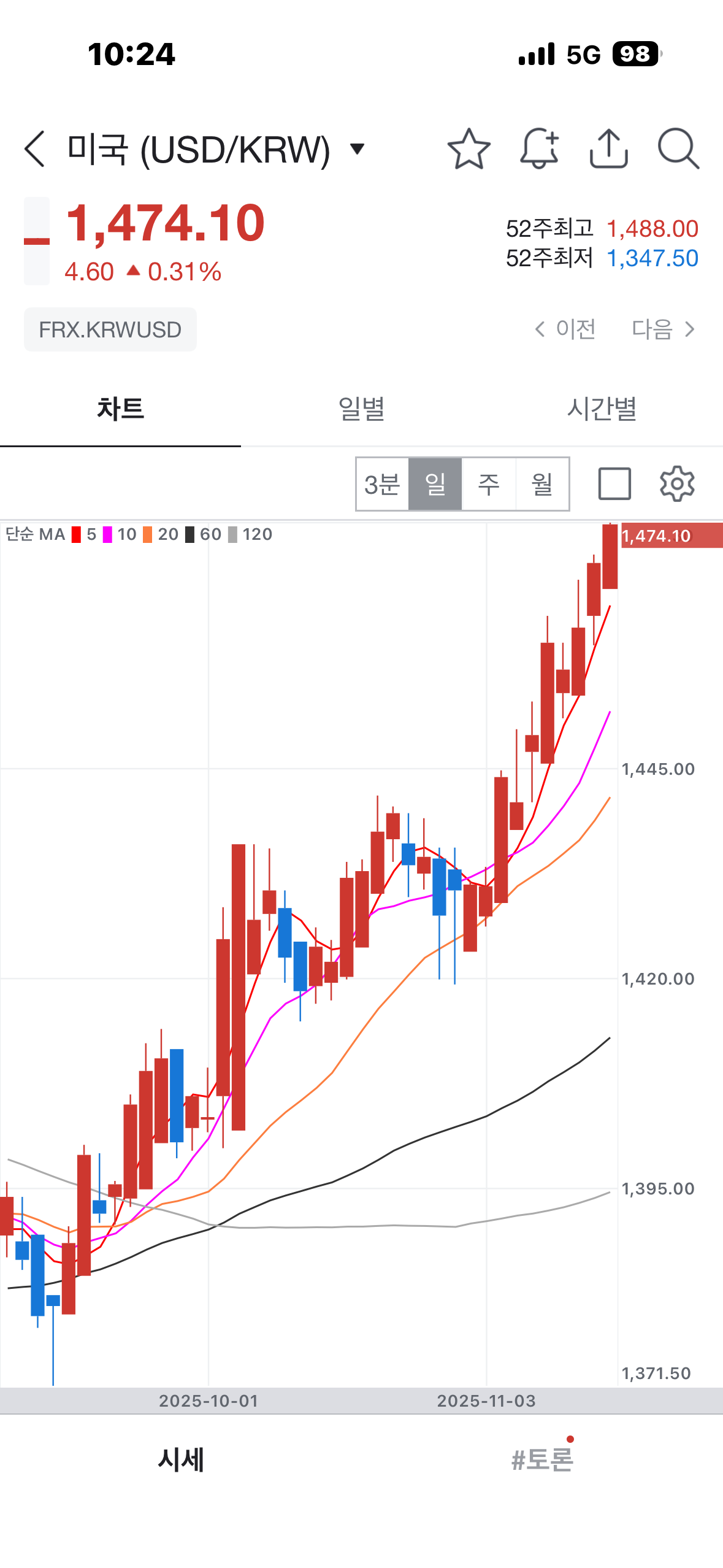Tap cellular signal strength indicator

pyautogui.click(x=537, y=55)
